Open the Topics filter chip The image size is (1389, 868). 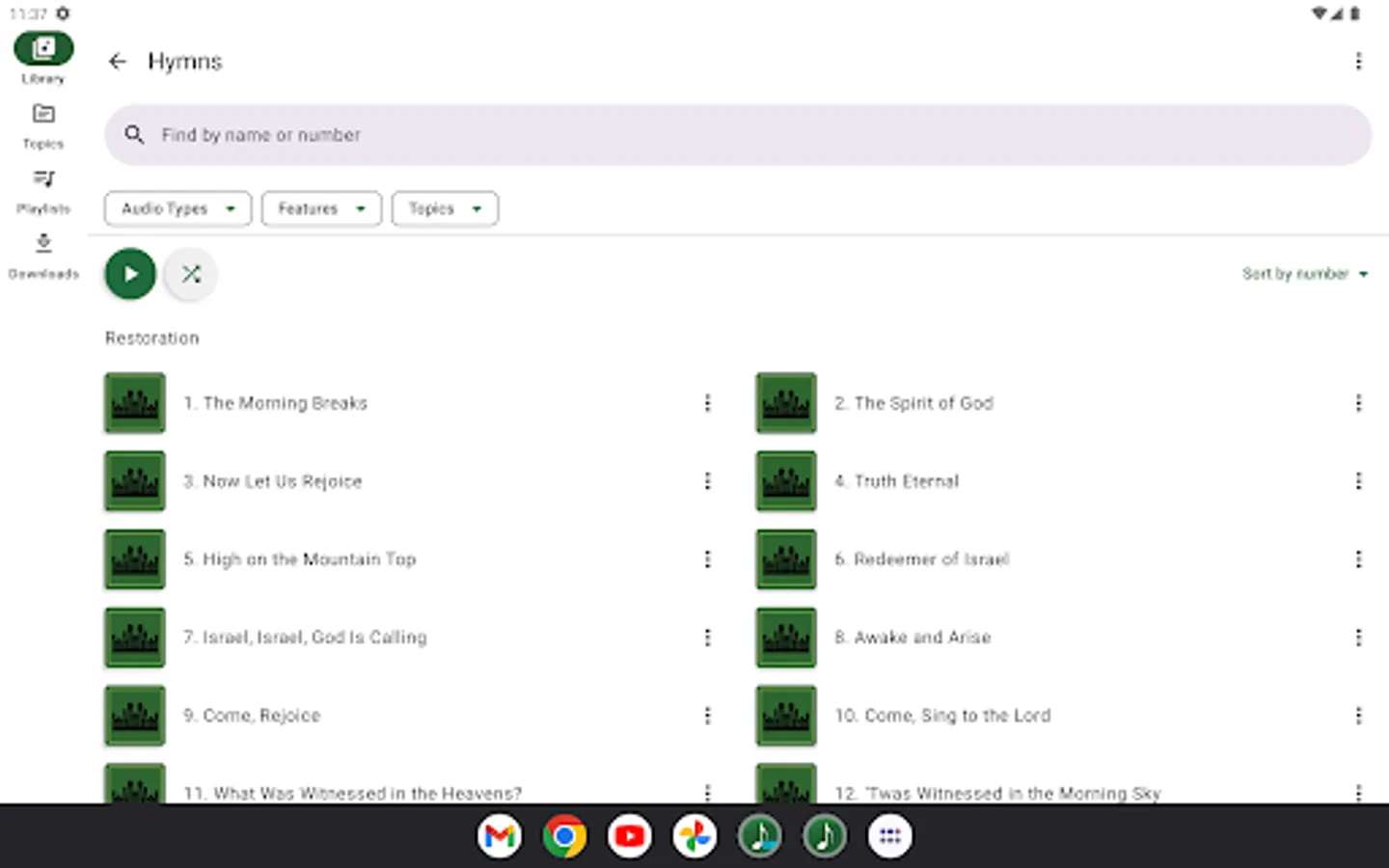click(x=445, y=208)
